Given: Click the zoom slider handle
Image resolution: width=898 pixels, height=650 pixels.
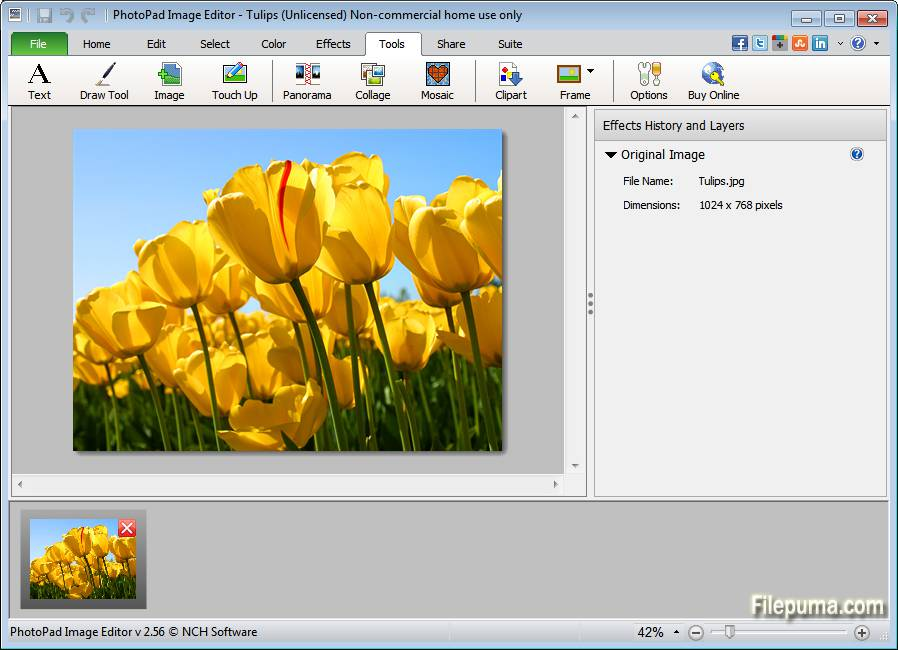Looking at the screenshot, I should pos(730,632).
